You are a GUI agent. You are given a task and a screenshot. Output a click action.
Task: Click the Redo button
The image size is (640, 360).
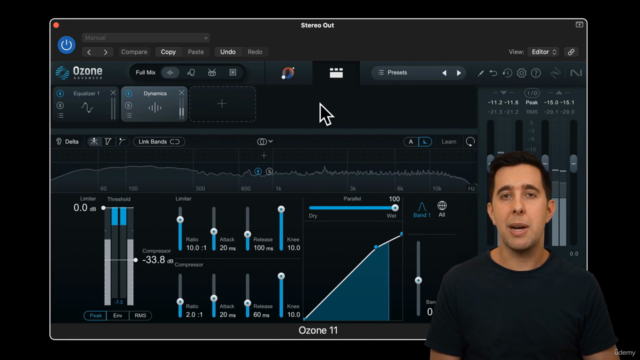point(255,52)
